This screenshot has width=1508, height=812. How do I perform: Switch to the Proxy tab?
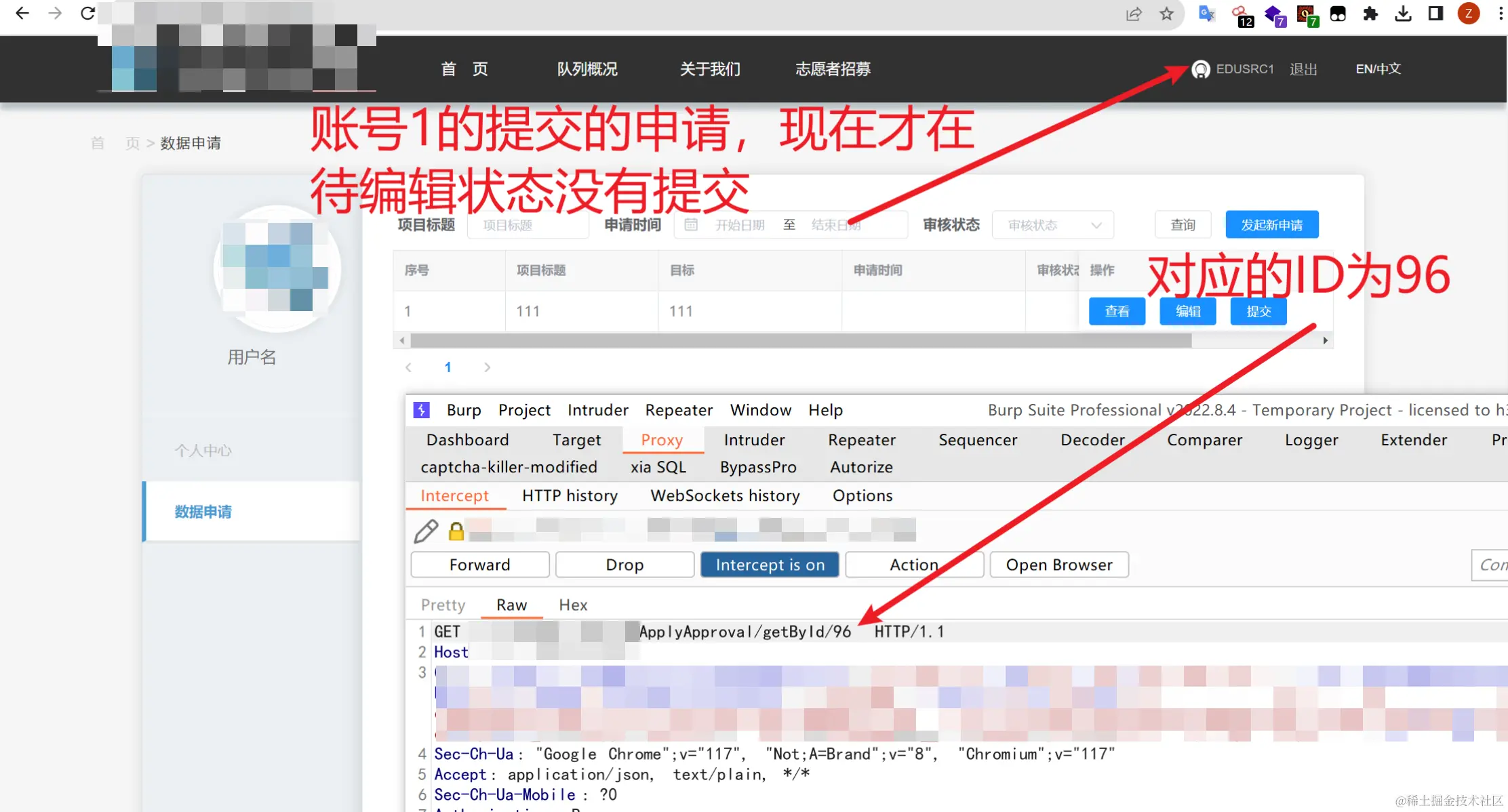tap(662, 440)
